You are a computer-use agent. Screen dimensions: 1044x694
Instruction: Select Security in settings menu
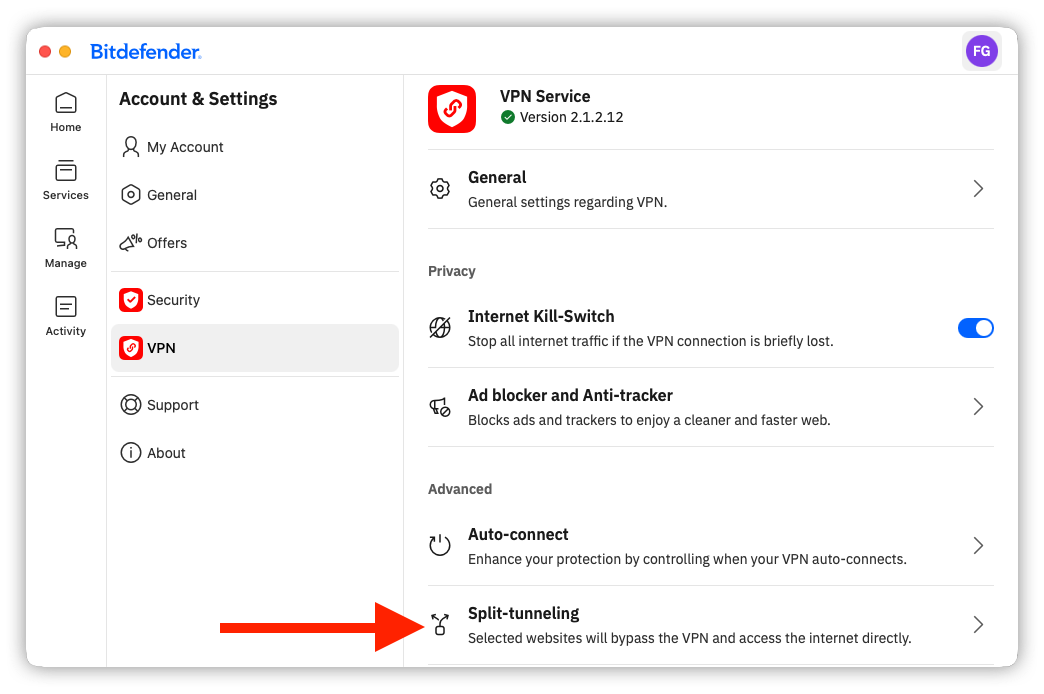(254, 300)
